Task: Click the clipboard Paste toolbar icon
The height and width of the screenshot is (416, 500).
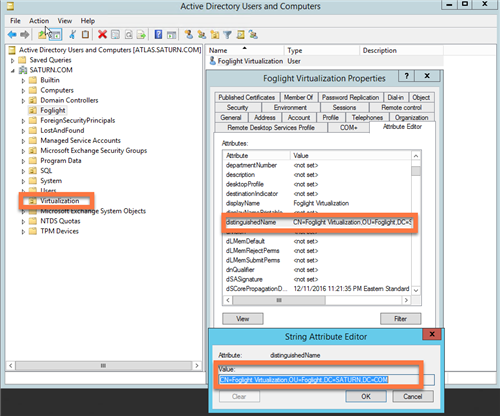Action: coord(85,34)
